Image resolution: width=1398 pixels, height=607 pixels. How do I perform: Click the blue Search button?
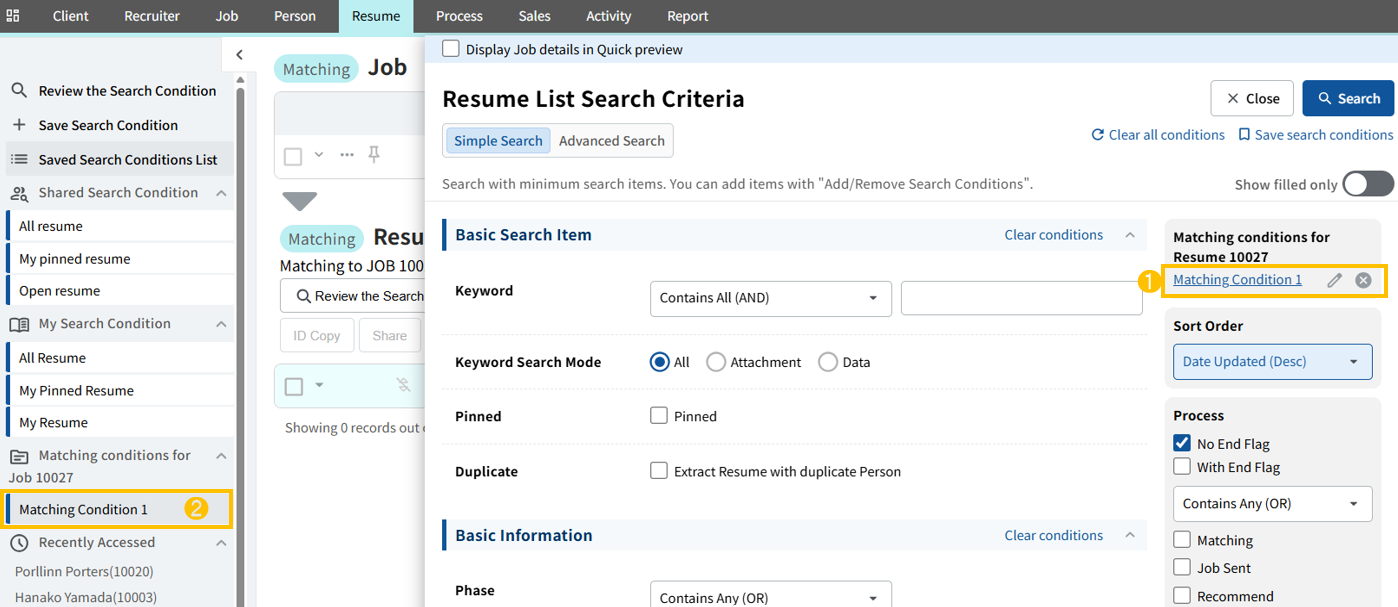pos(1348,98)
